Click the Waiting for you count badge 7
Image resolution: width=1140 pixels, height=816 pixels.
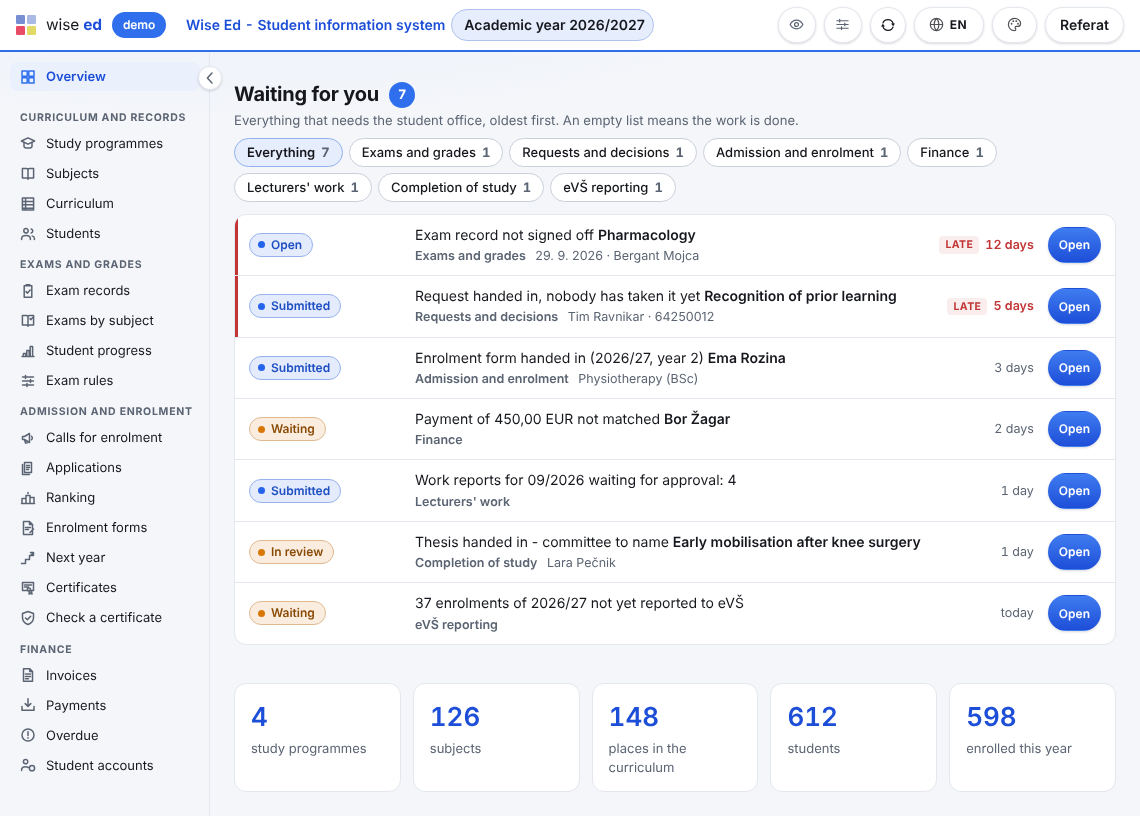point(402,95)
